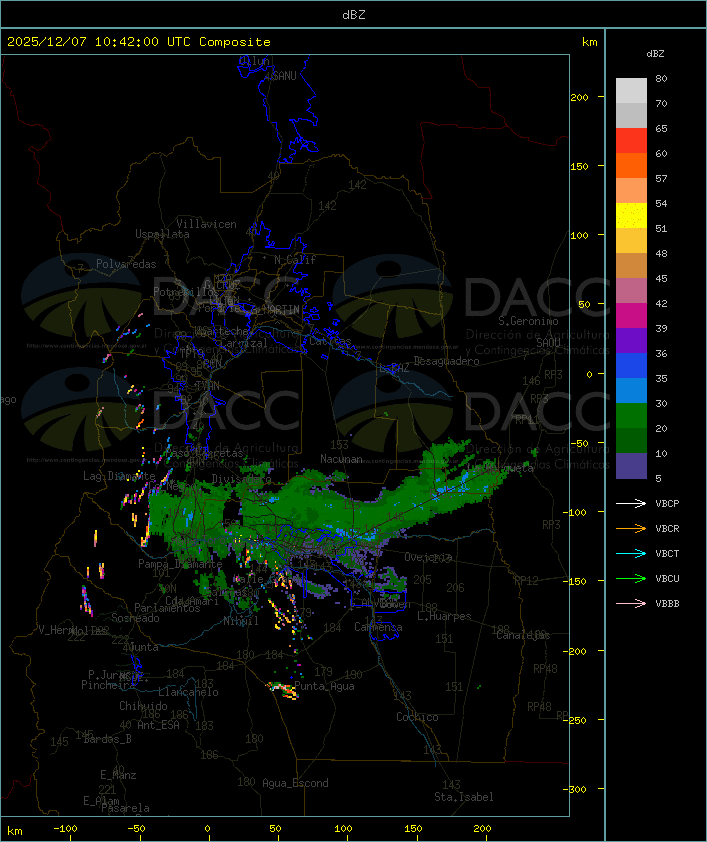707x842 pixels.
Task: Click the S.Geronimo place label
Action: [x=528, y=321]
